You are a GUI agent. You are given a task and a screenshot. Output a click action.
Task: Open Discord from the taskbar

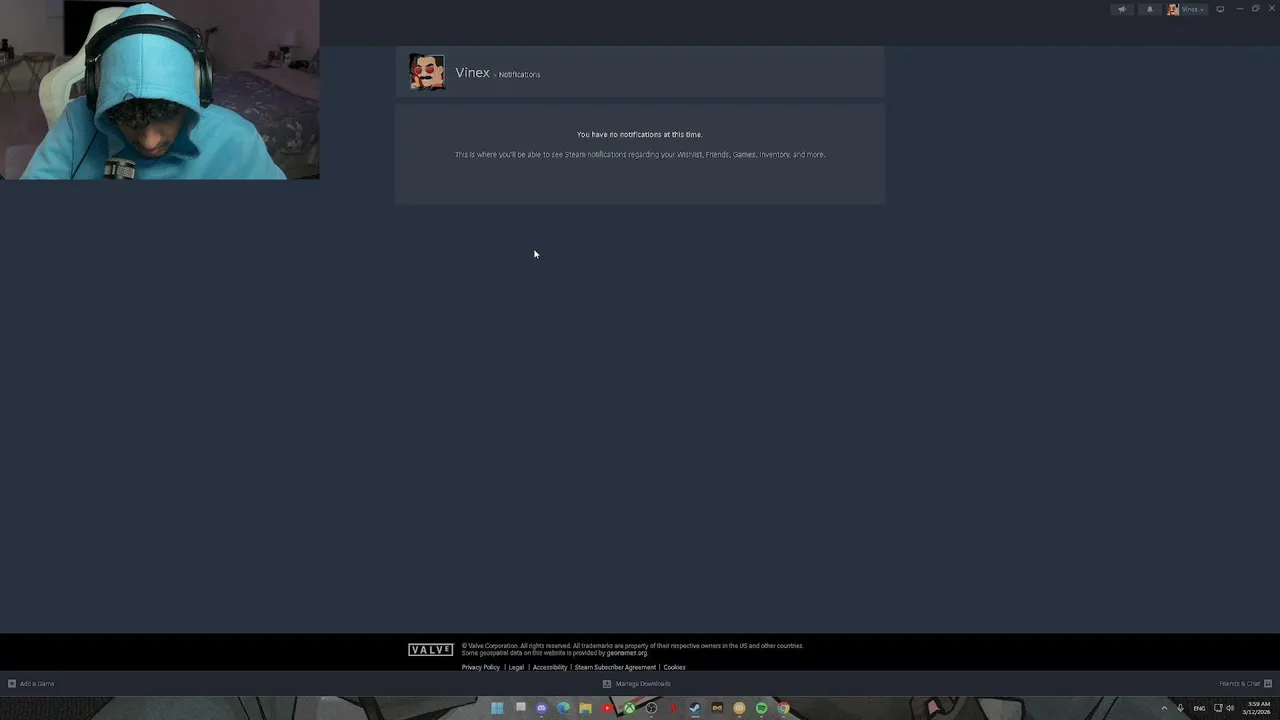pyautogui.click(x=542, y=708)
